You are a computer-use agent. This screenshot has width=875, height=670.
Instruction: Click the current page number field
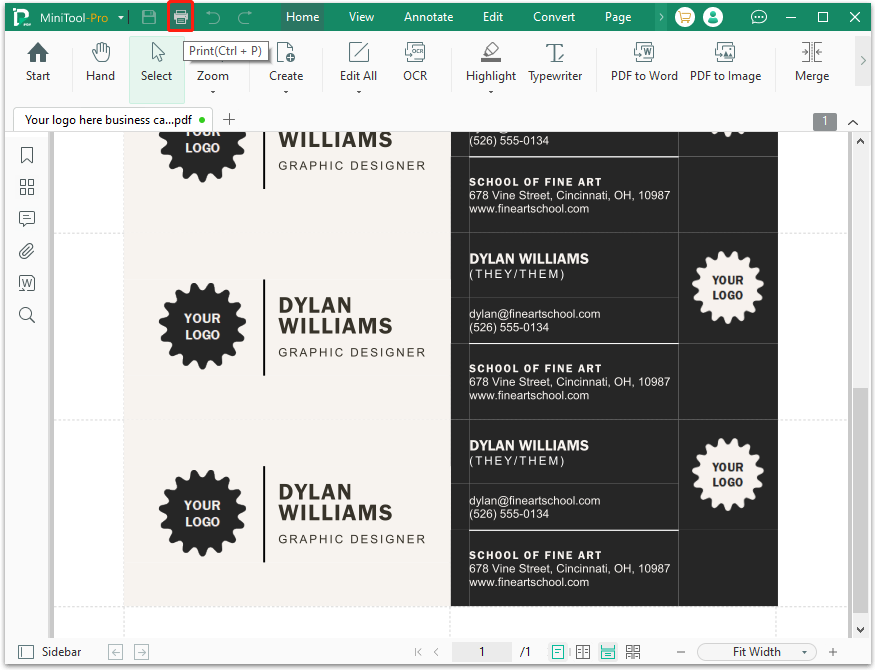click(482, 652)
